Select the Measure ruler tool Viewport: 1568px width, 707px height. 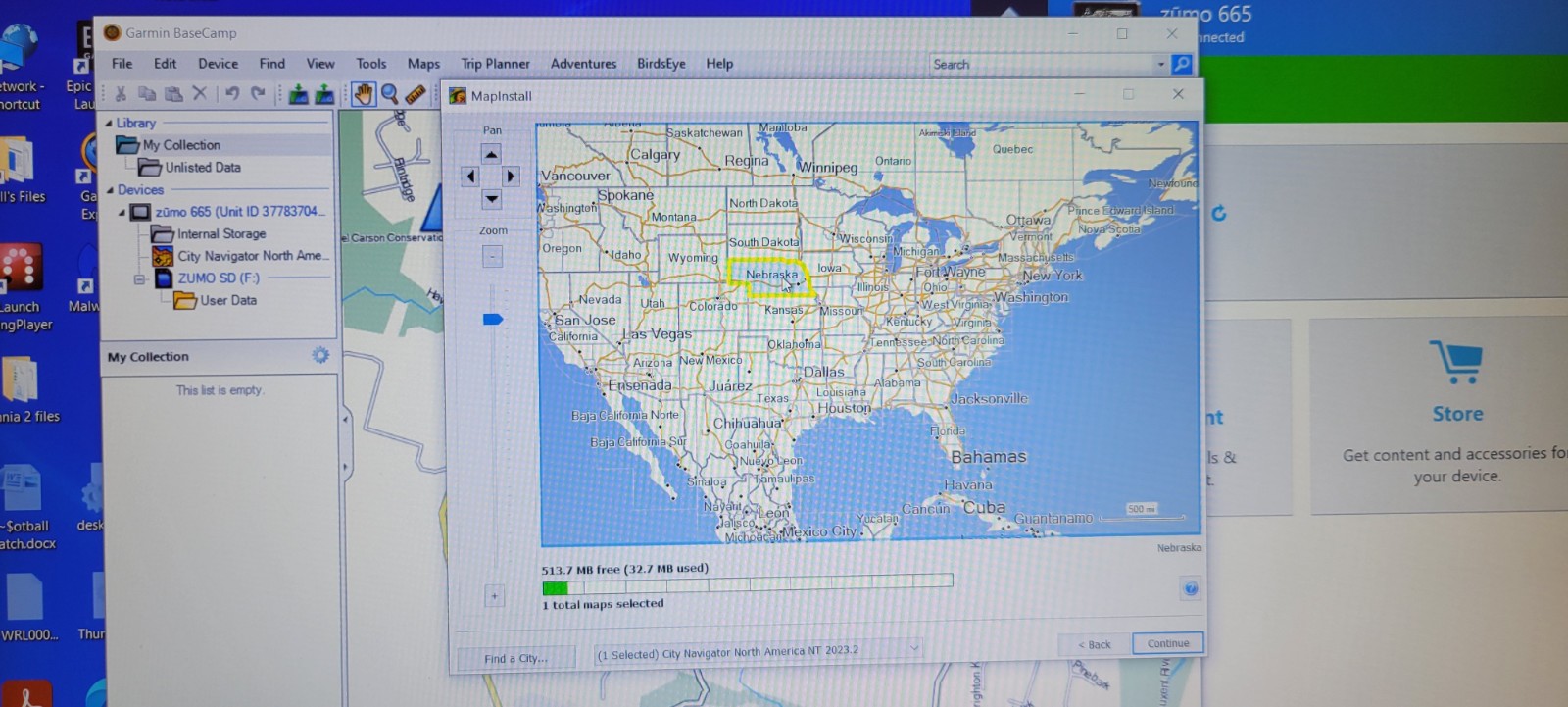point(416,94)
